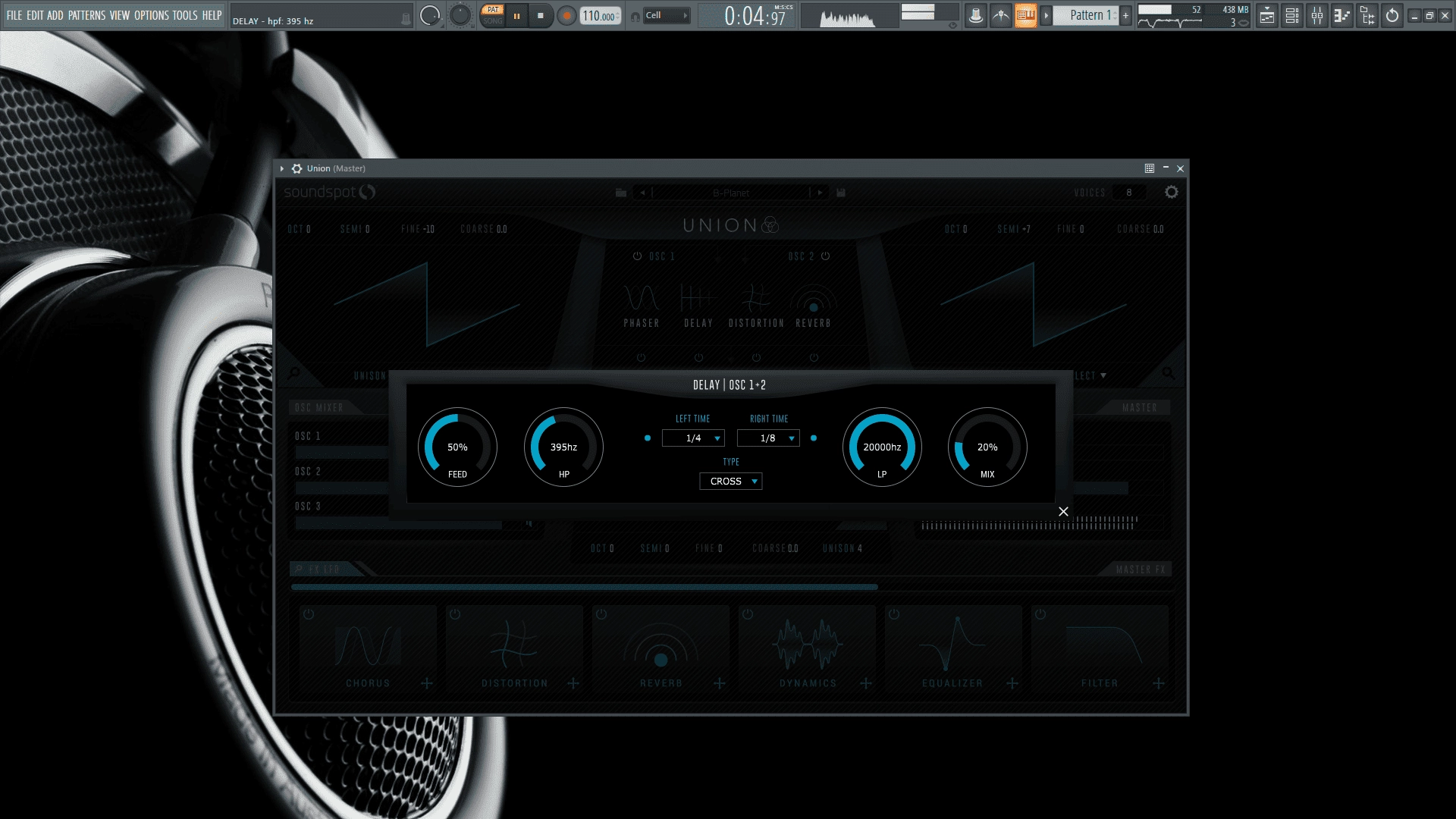Click the right oscillator magnifier icon
This screenshot has height=819, width=1456.
(x=1168, y=373)
